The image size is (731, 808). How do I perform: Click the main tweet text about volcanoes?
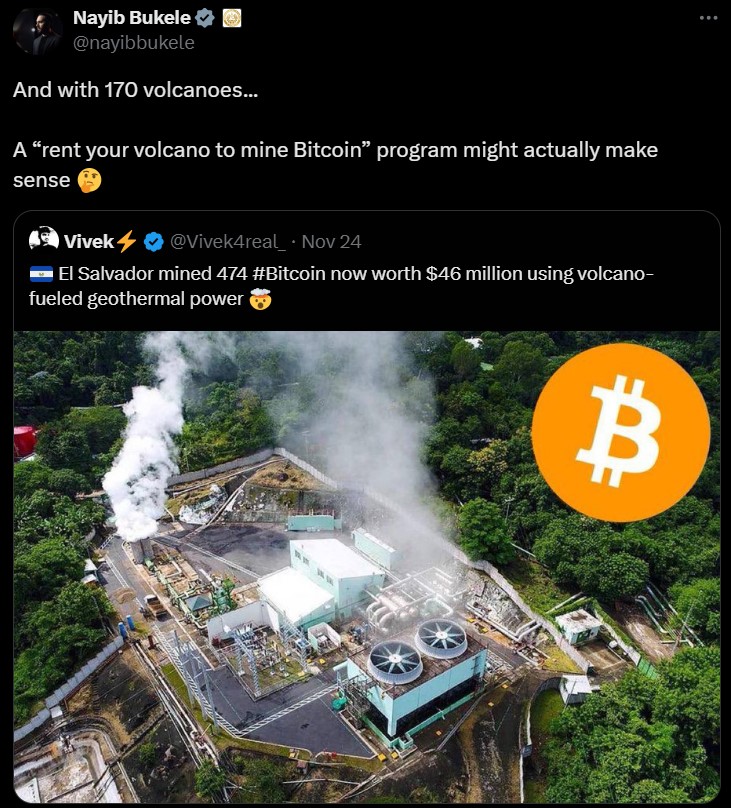click(x=335, y=135)
